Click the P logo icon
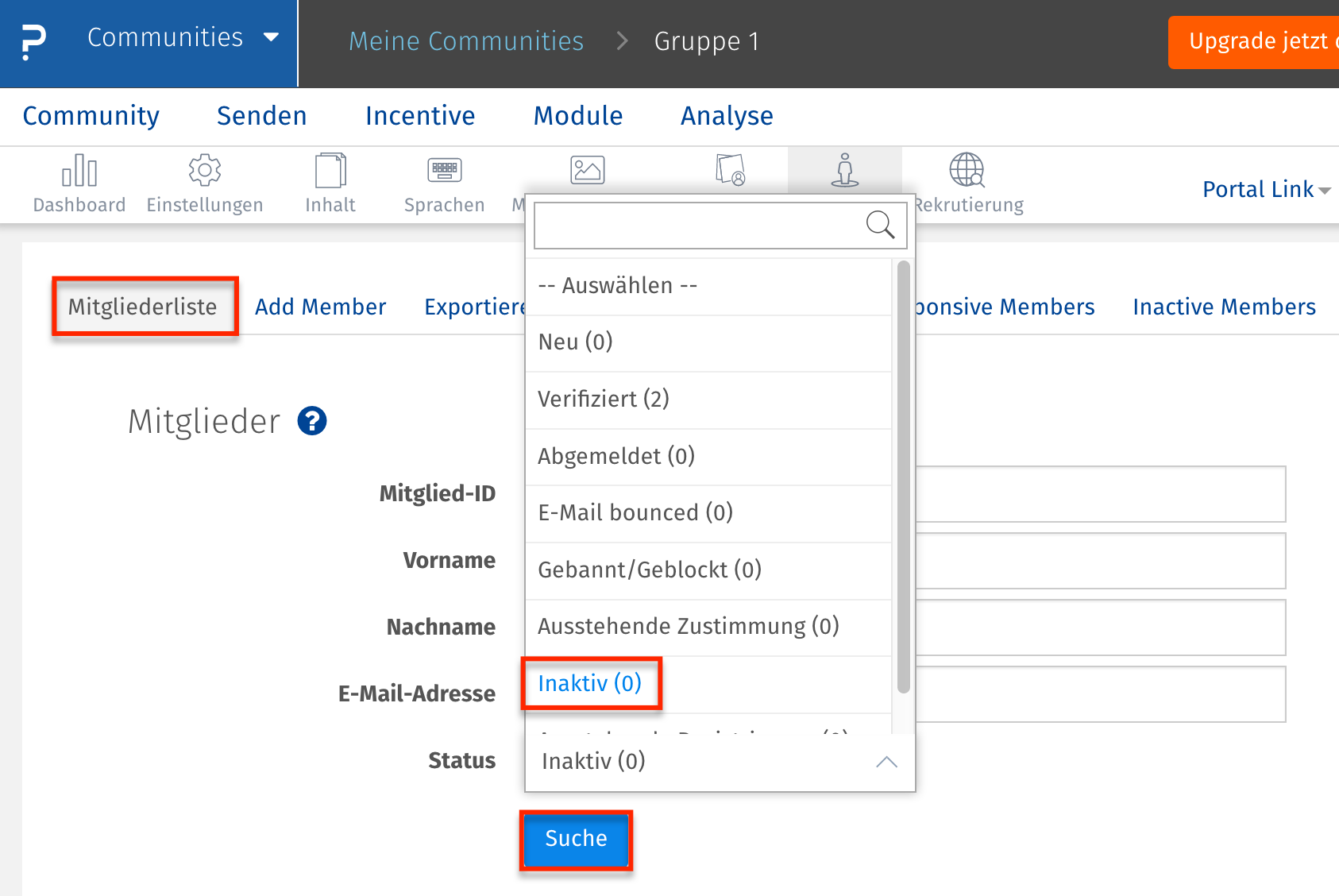The height and width of the screenshot is (896, 1339). [33, 42]
